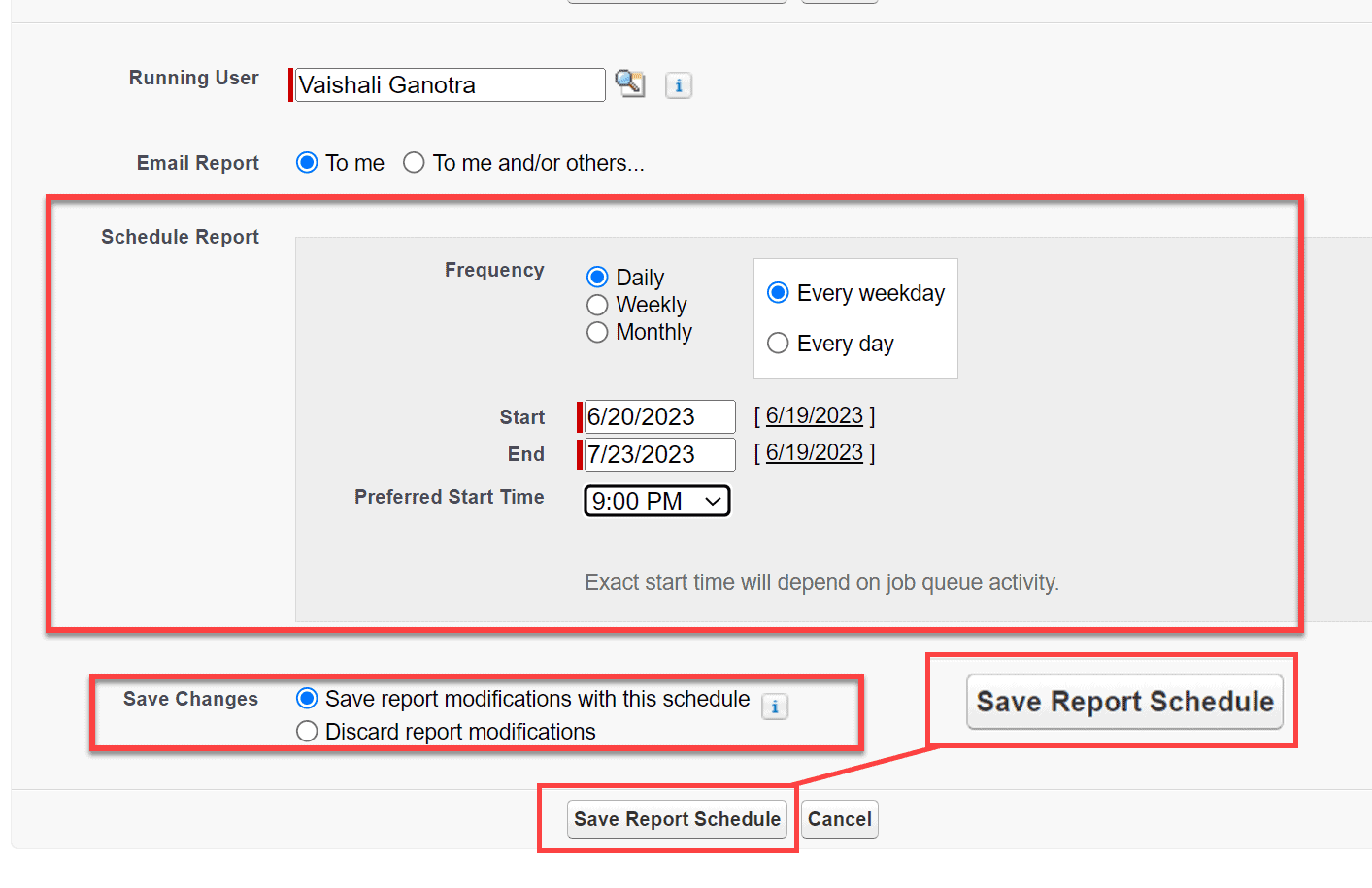Choose Monthly frequency
Image resolution: width=1372 pixels, height=888 pixels.
[597, 332]
